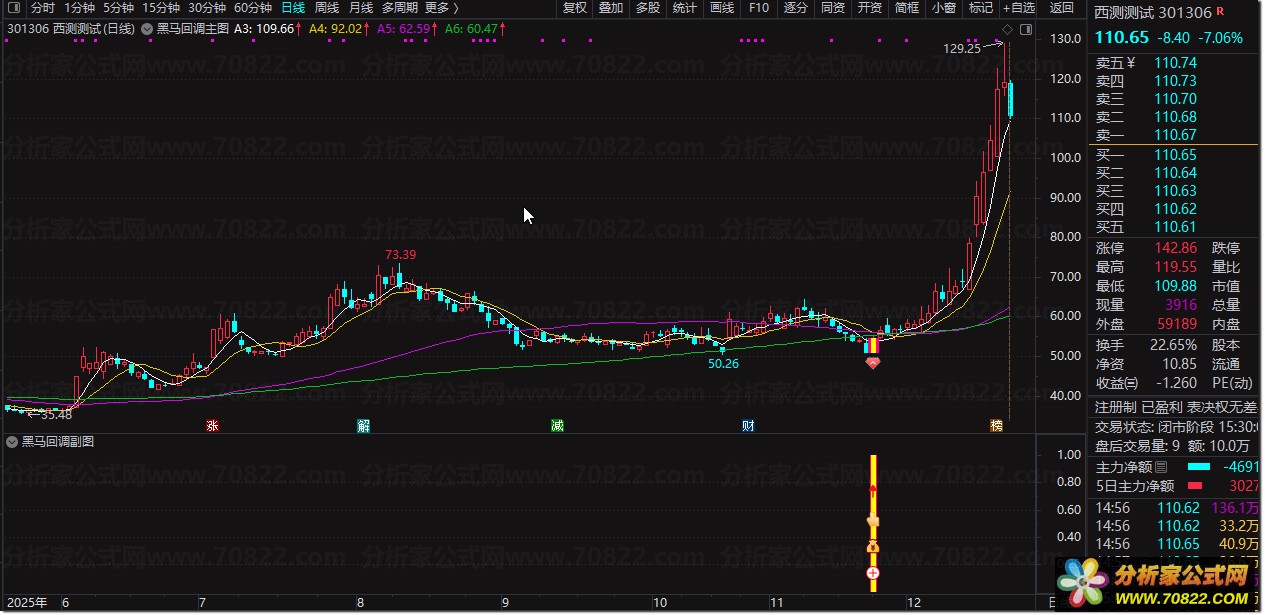Click the A6: 60.47 indicator value
The image size is (1265, 615).
tap(474, 29)
